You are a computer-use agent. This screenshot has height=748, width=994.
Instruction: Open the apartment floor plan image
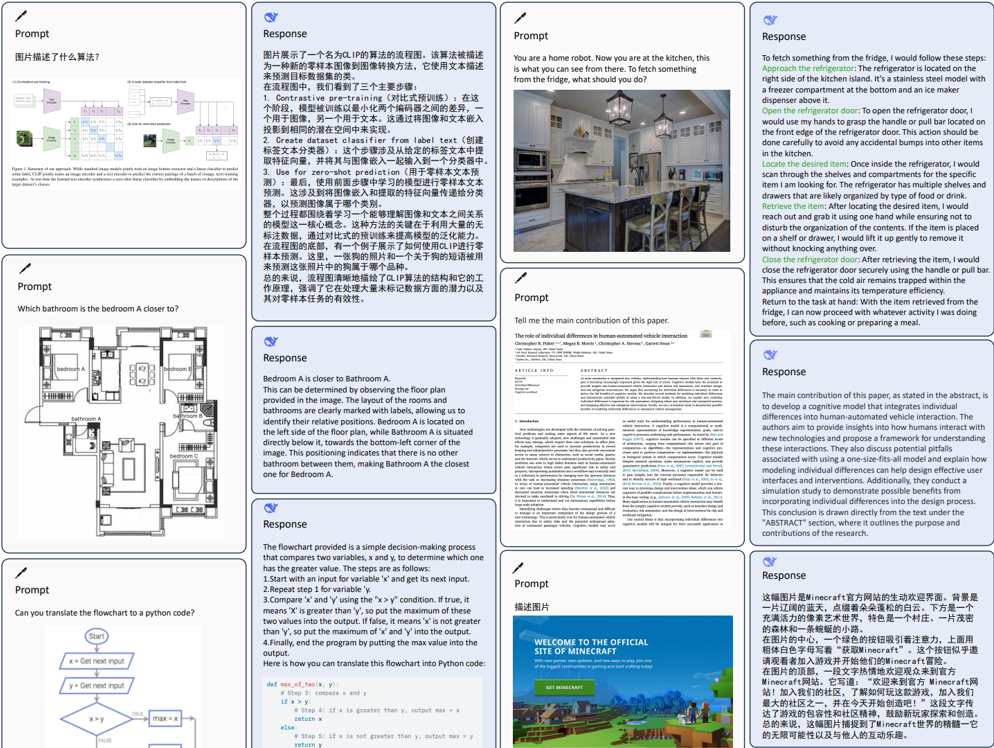tap(121, 432)
